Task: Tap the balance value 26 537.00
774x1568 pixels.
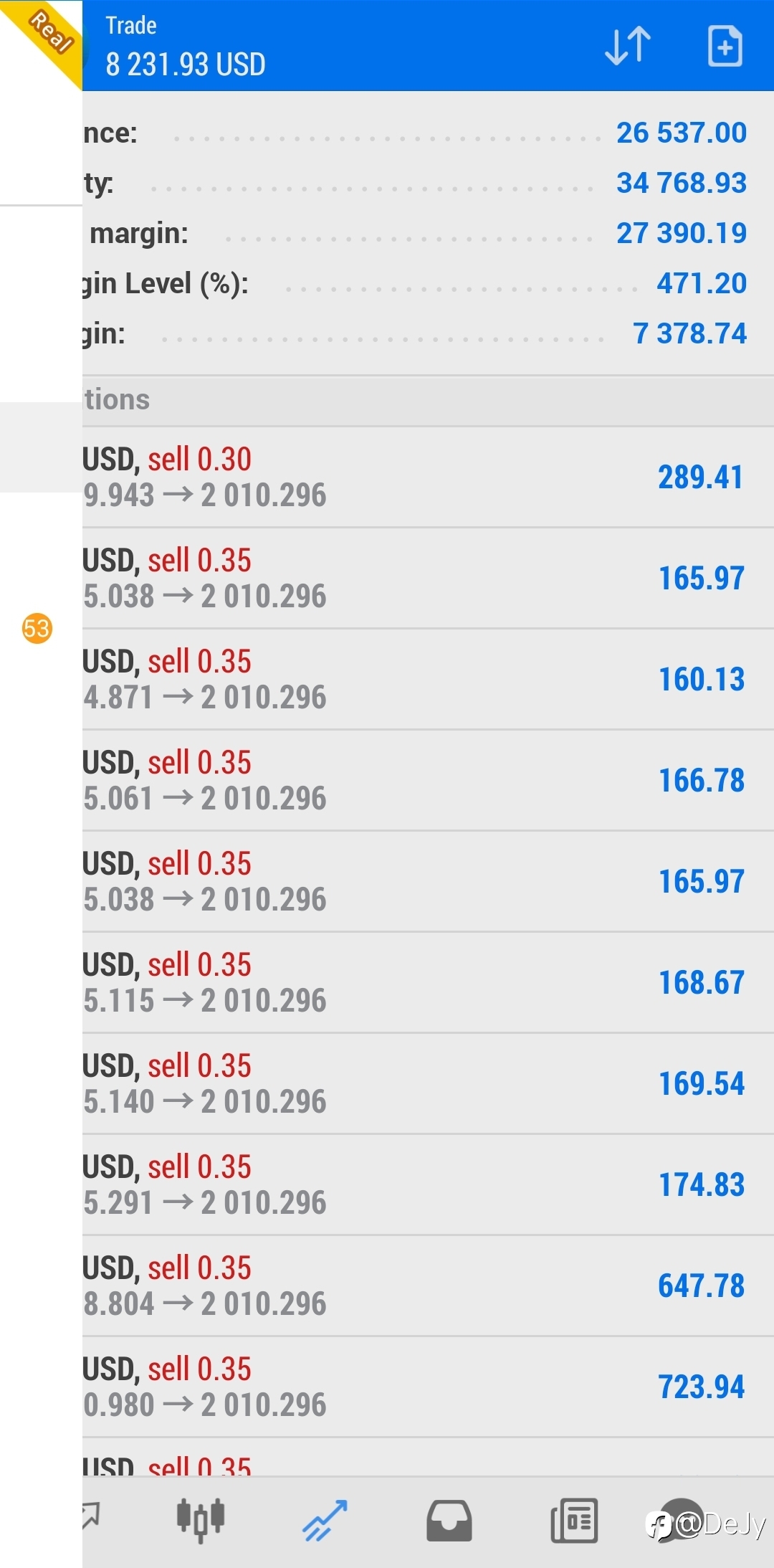Action: coord(682,133)
